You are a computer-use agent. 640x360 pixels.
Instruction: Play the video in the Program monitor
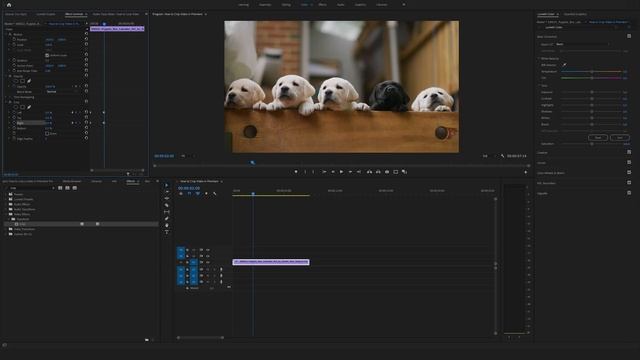point(342,172)
